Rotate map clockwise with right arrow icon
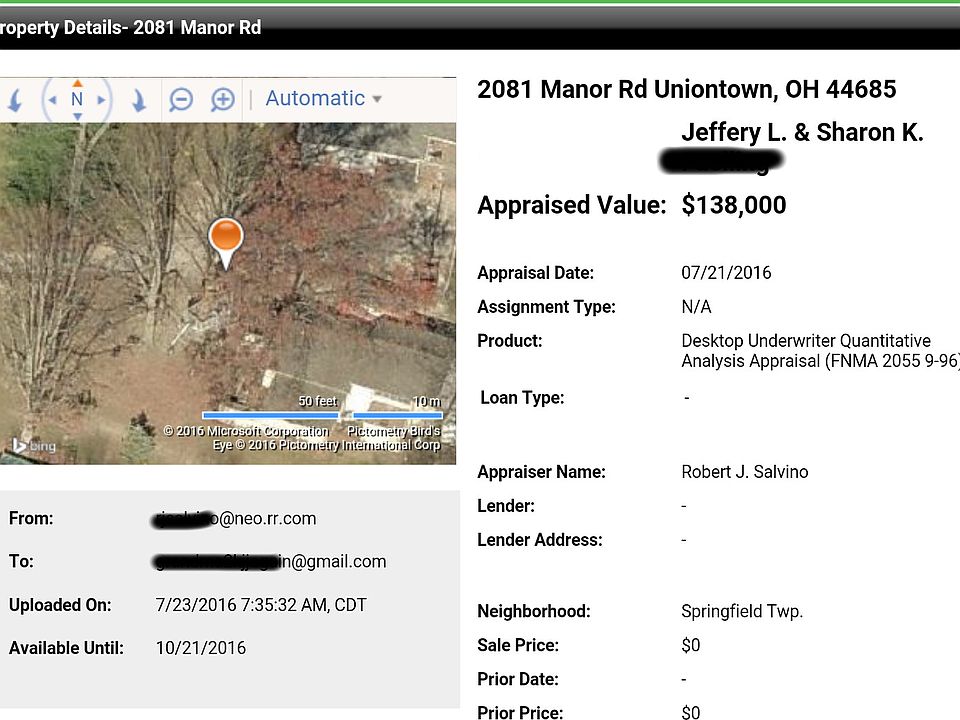This screenshot has width=960, height=720. coord(138,100)
